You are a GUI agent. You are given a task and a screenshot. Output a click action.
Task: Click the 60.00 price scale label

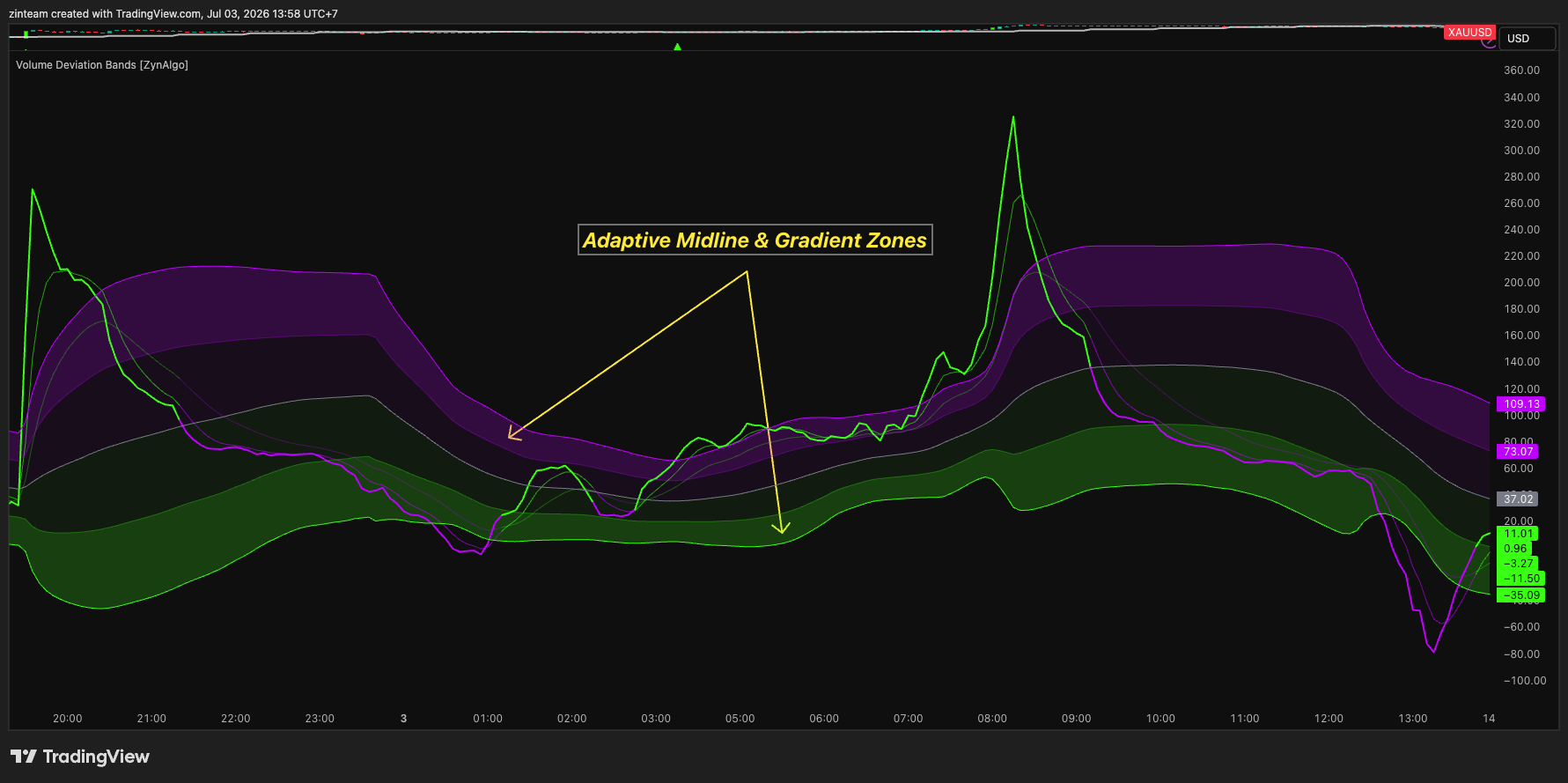(x=1518, y=469)
